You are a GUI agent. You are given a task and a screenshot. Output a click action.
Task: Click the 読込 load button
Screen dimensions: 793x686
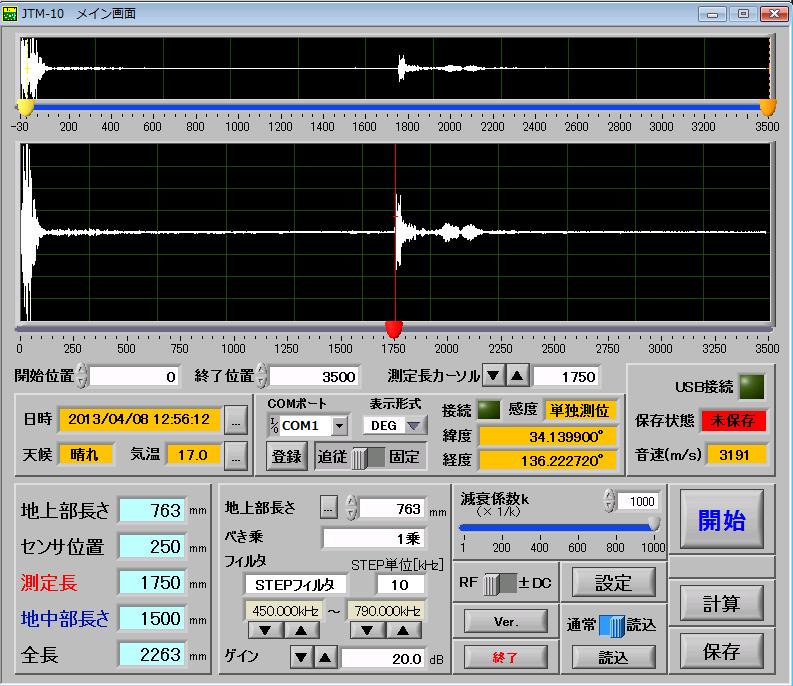click(x=613, y=657)
